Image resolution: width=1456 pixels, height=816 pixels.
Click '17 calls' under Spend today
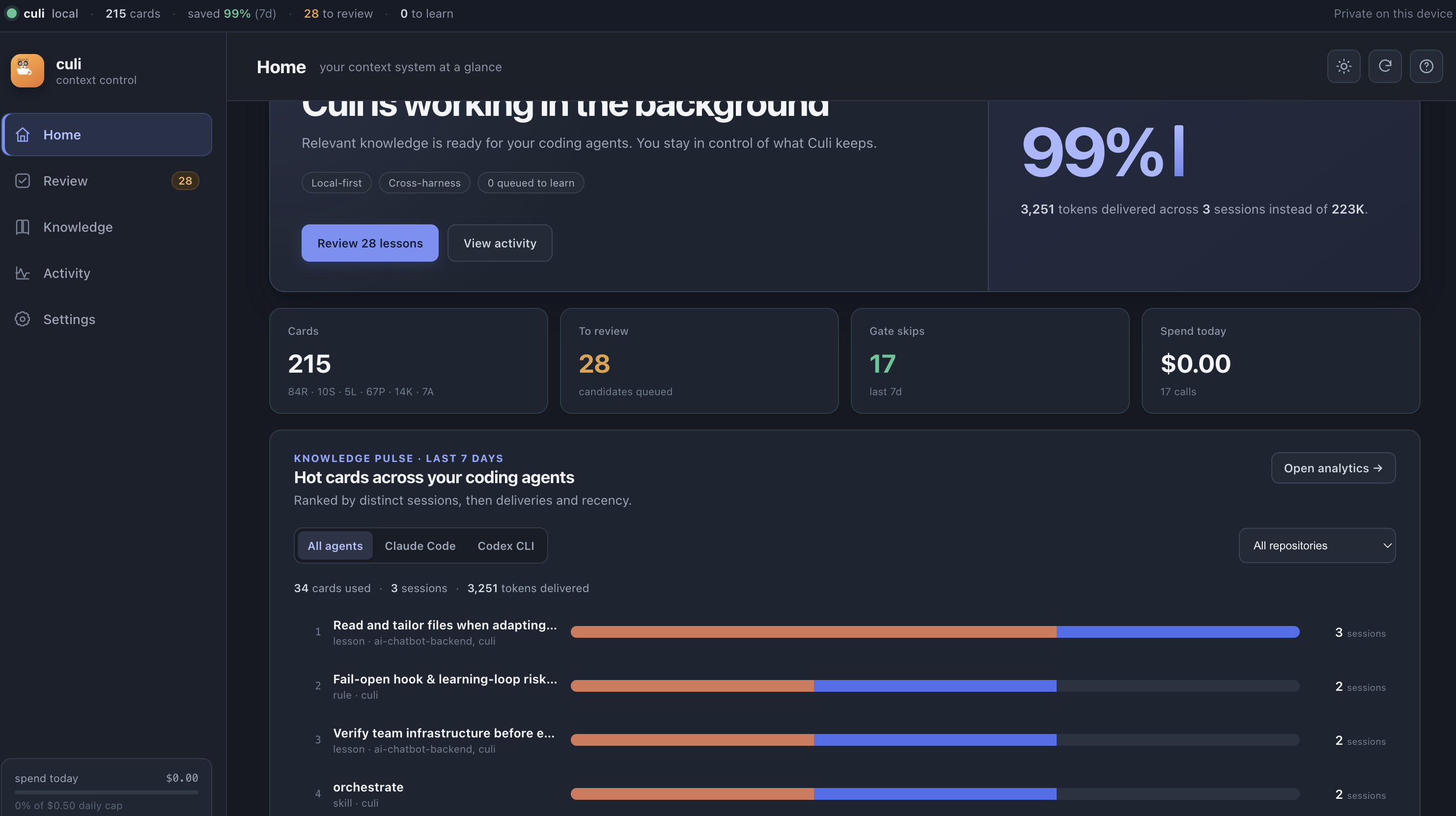[1178, 392]
